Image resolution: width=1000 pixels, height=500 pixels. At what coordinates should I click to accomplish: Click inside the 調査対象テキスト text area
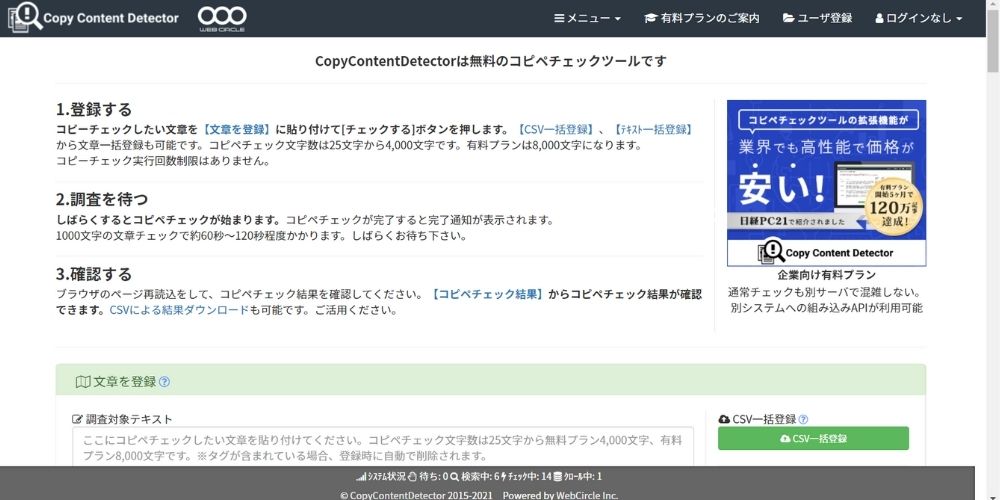coord(382,446)
